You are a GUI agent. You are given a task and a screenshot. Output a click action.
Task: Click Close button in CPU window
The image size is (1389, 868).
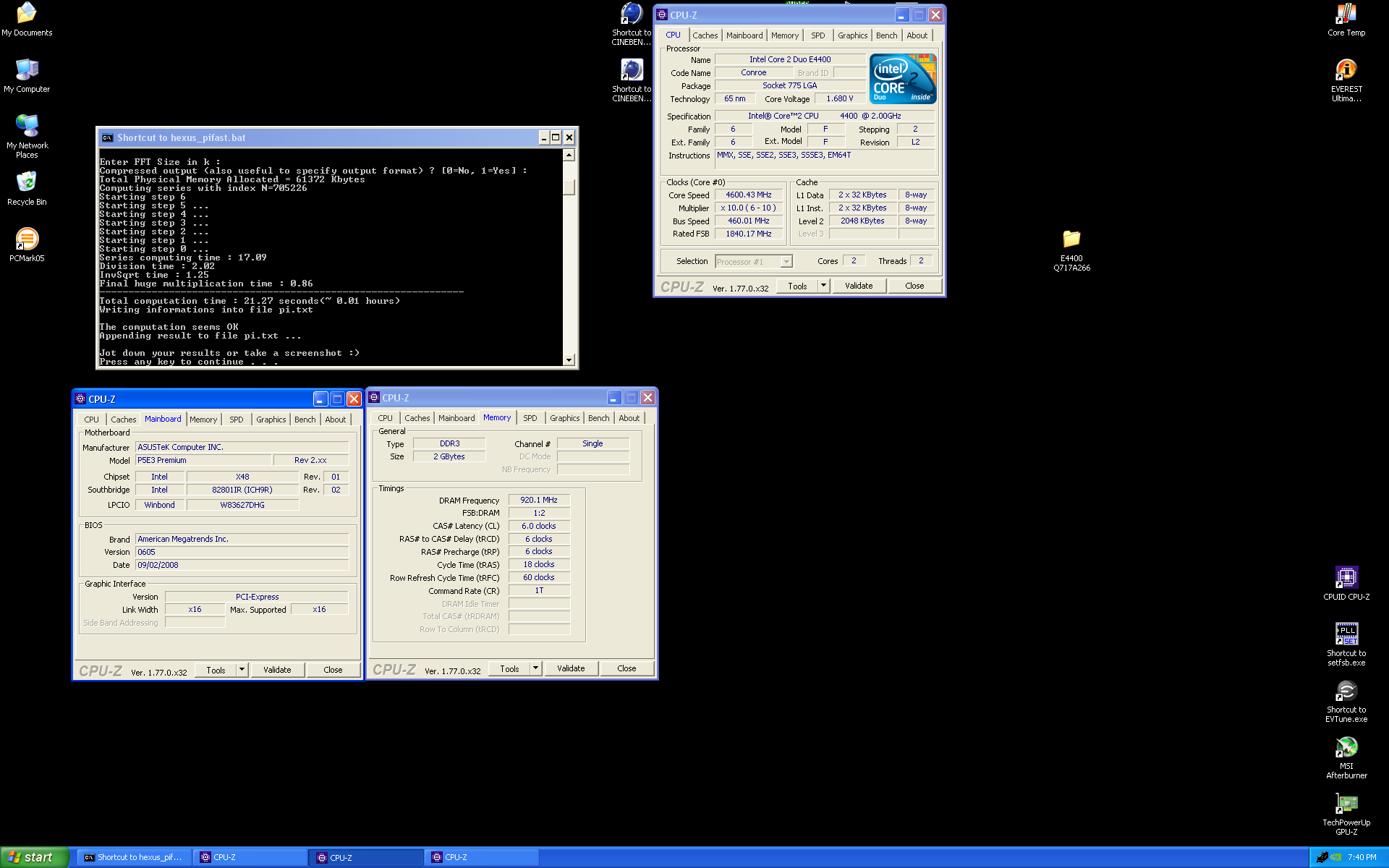914,286
